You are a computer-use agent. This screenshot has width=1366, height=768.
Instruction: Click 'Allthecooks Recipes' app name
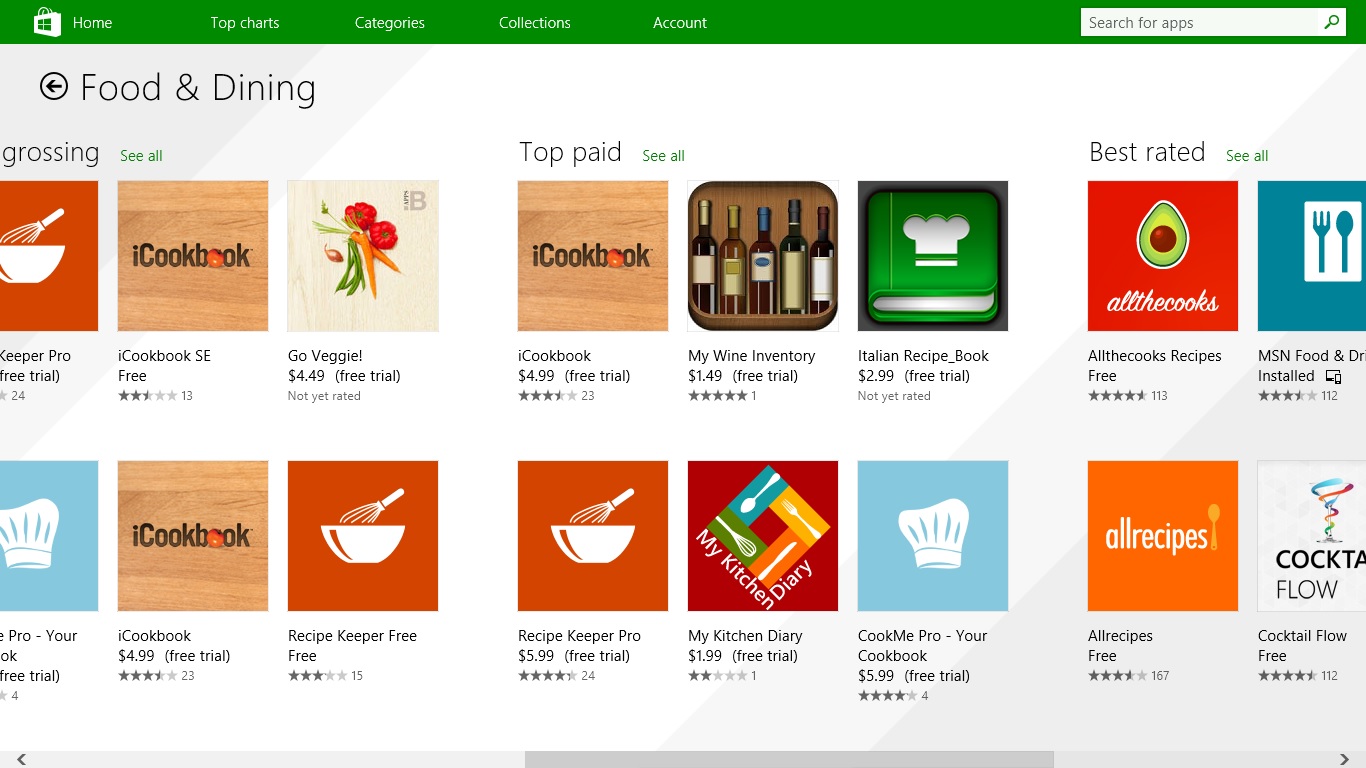1155,356
